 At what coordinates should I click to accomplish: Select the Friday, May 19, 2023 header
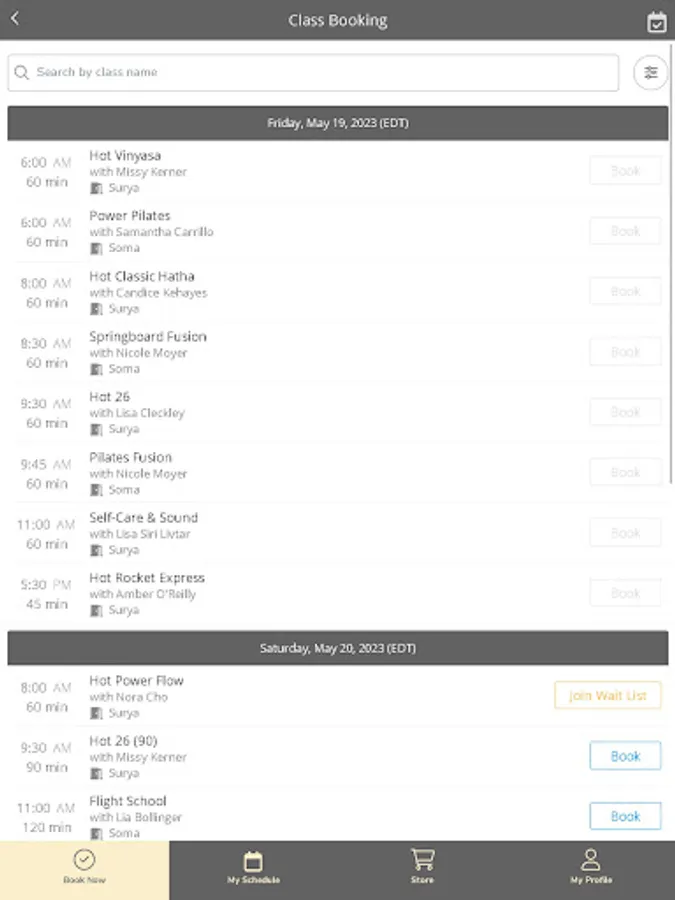[x=338, y=123]
